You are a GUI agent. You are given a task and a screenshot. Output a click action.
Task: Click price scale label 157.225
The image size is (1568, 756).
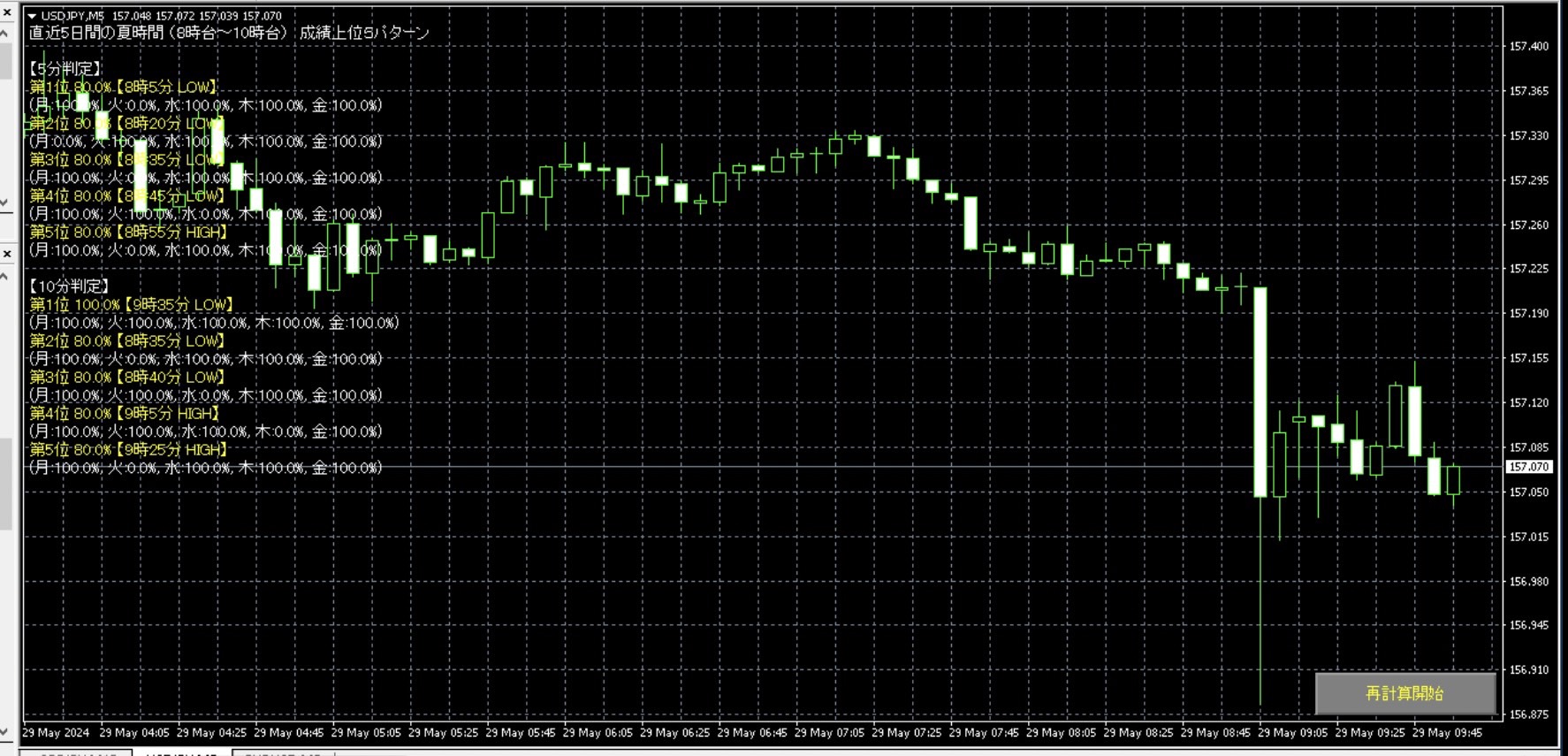coord(1529,269)
